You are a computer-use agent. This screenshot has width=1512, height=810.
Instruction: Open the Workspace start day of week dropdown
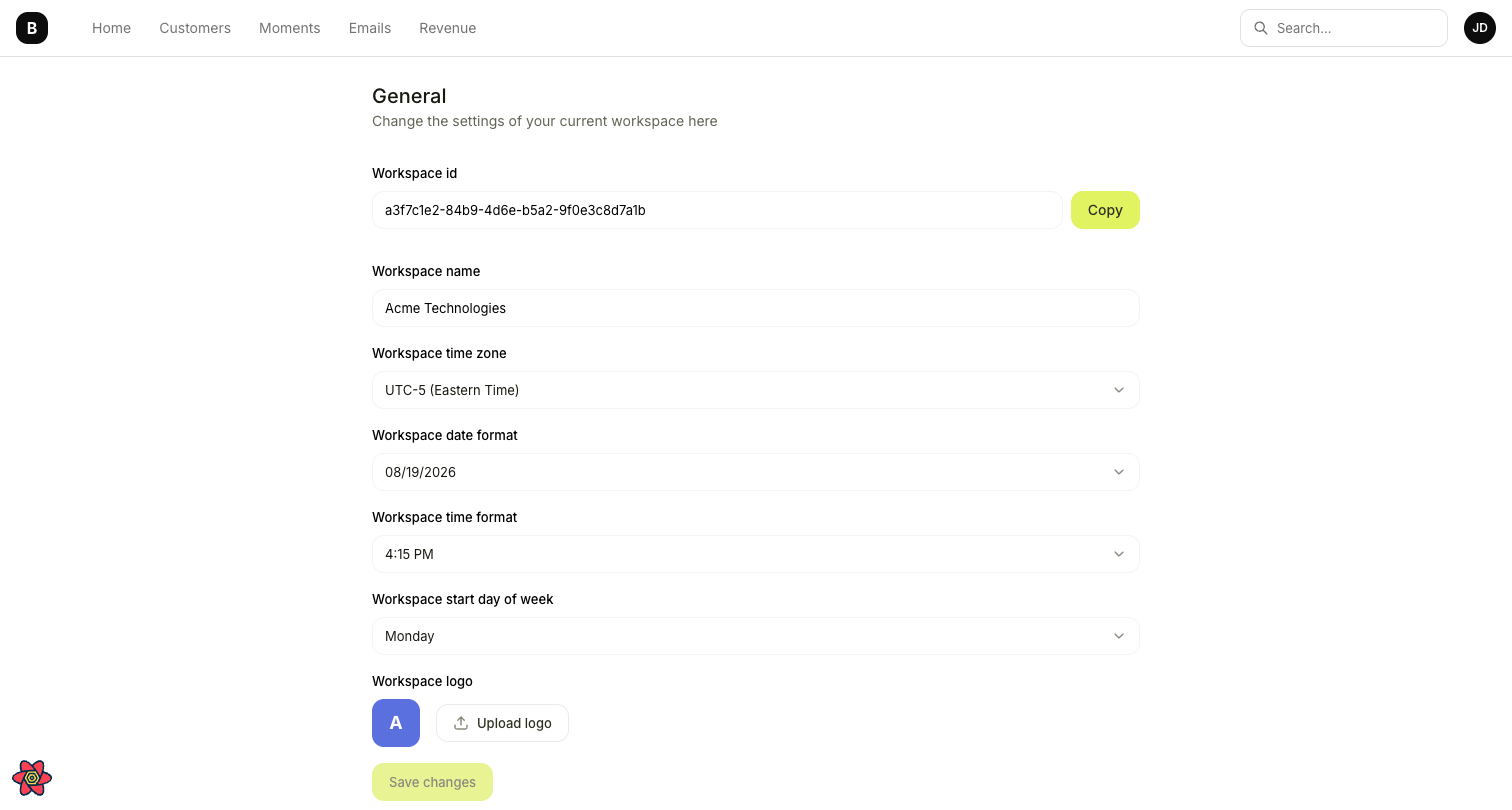756,636
